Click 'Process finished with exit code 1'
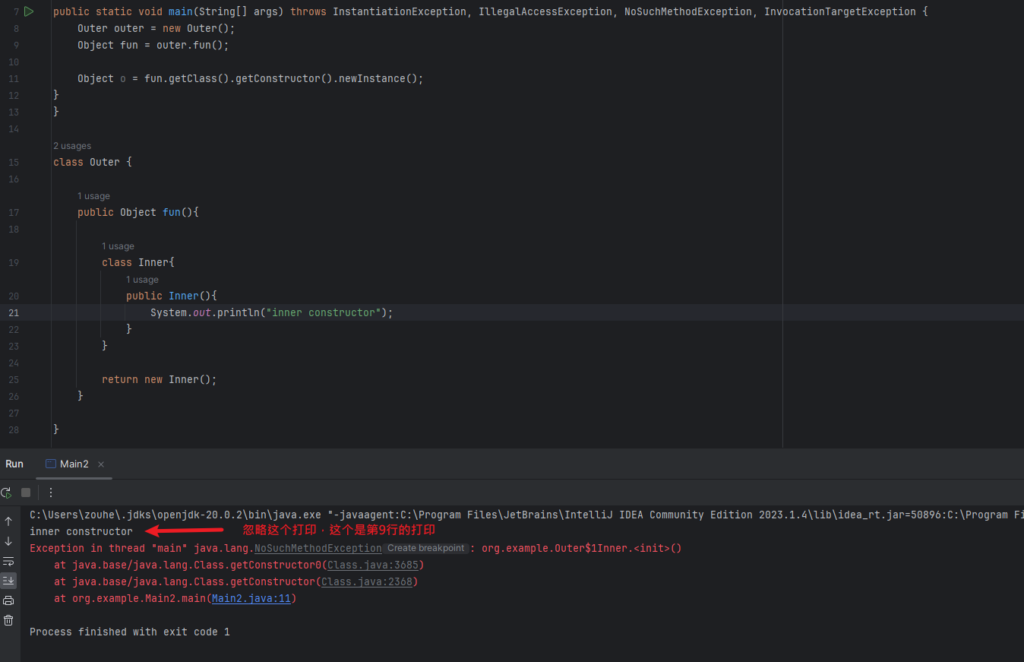Viewport: 1024px width, 662px height. [x=129, y=632]
